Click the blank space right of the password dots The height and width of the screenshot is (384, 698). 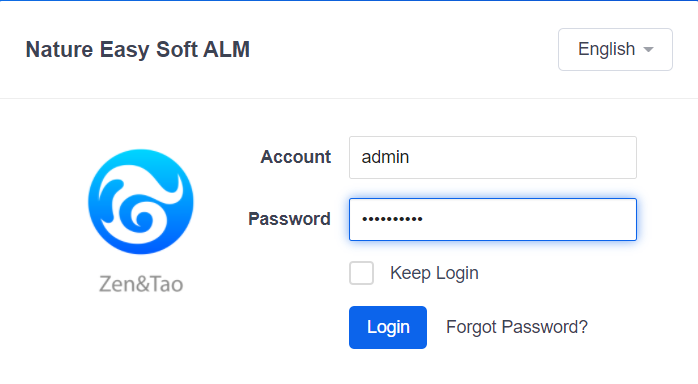(x=528, y=219)
